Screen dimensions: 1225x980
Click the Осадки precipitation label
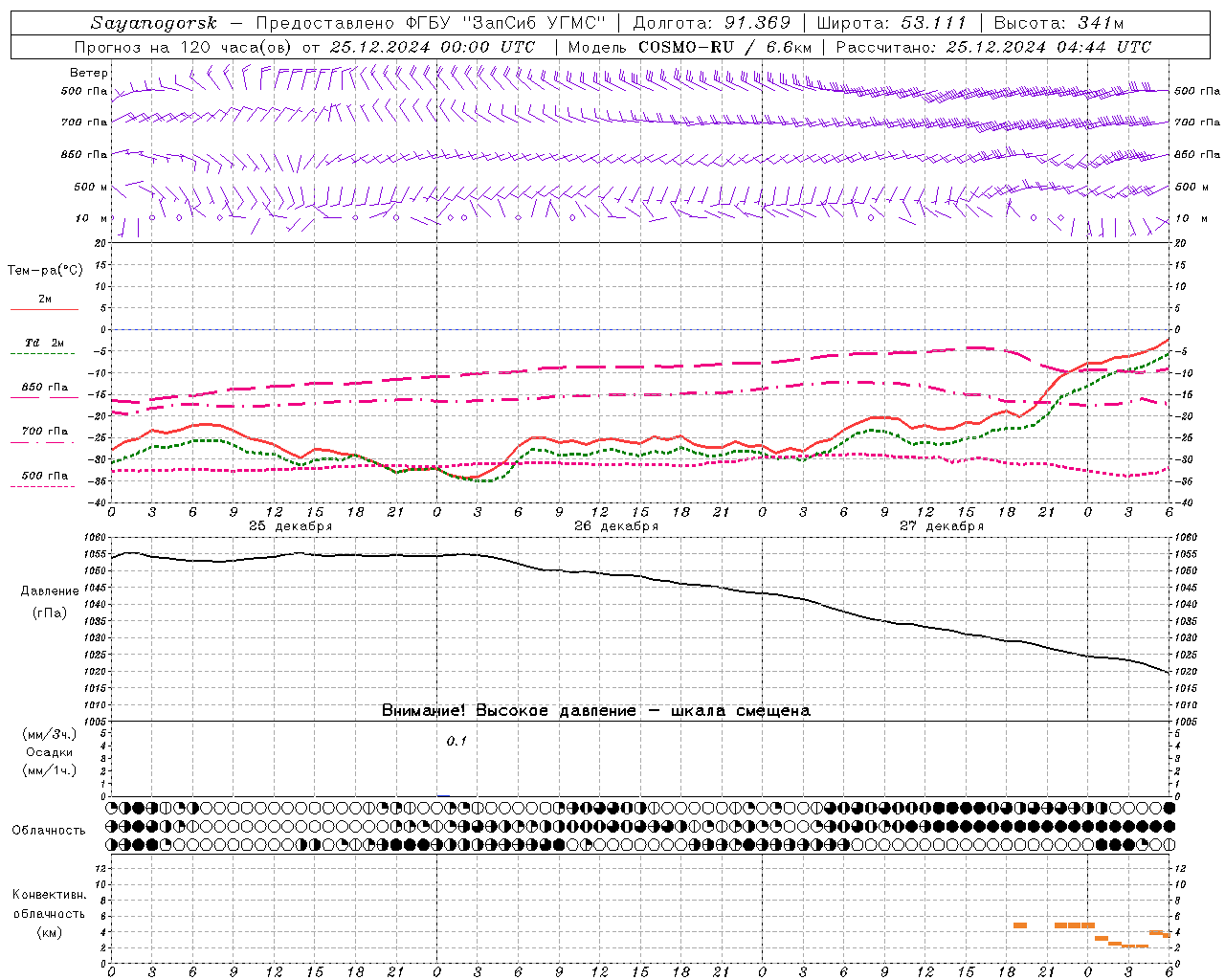(49, 752)
